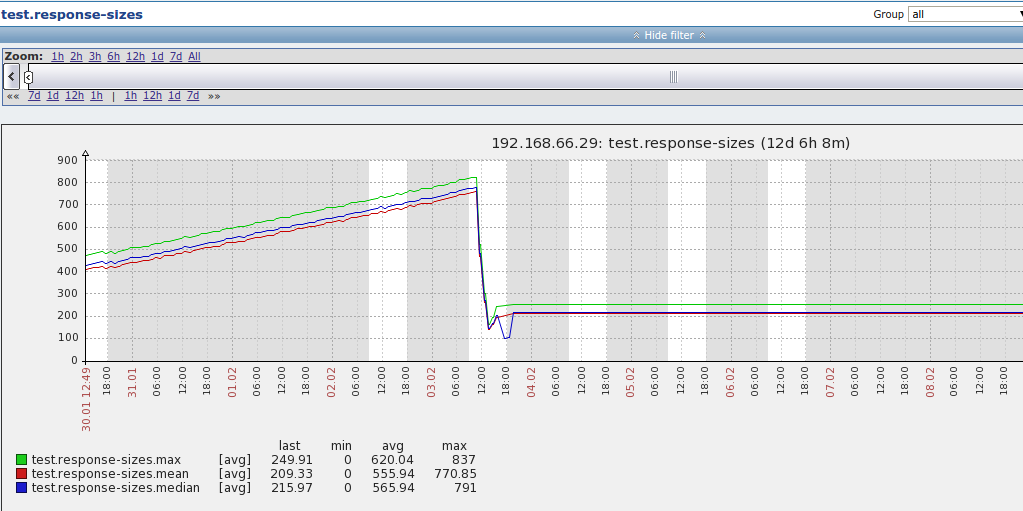Click the max value '837'
Image resolution: width=1023 pixels, height=511 pixels.
(464, 460)
